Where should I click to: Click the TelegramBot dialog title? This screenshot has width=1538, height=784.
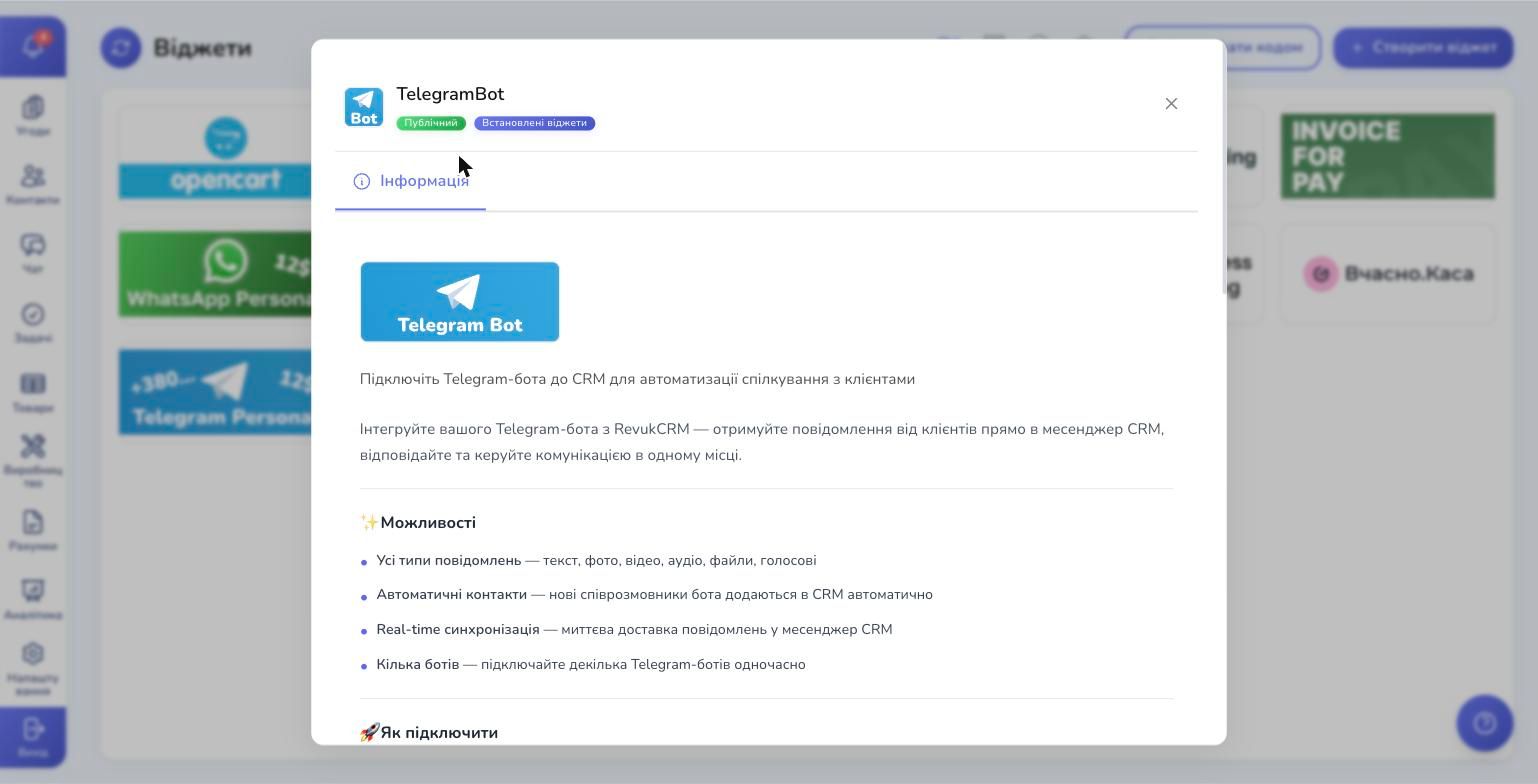[450, 94]
